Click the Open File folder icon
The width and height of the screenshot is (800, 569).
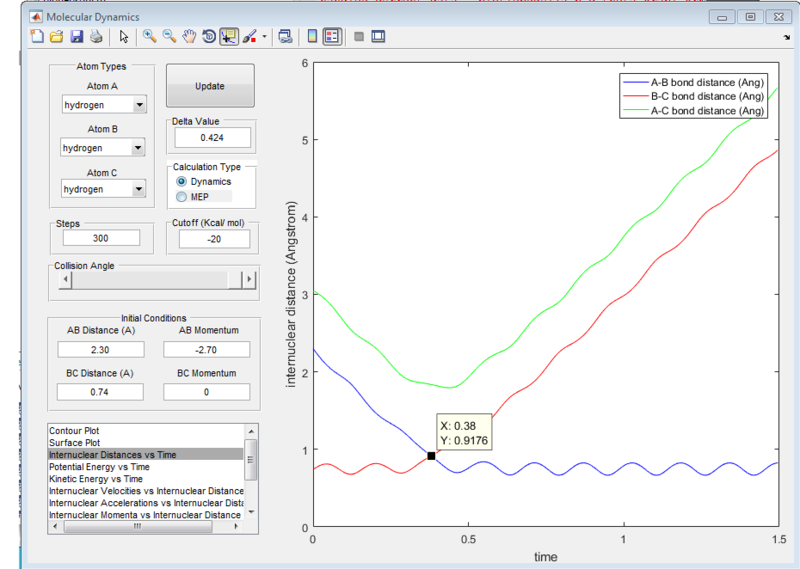point(57,37)
